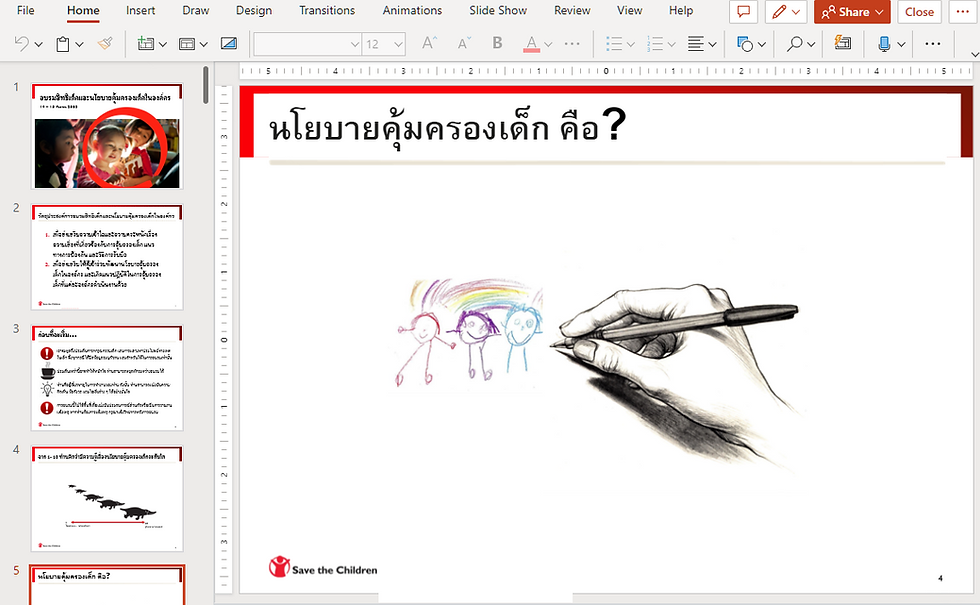Open the File menu

(26, 11)
